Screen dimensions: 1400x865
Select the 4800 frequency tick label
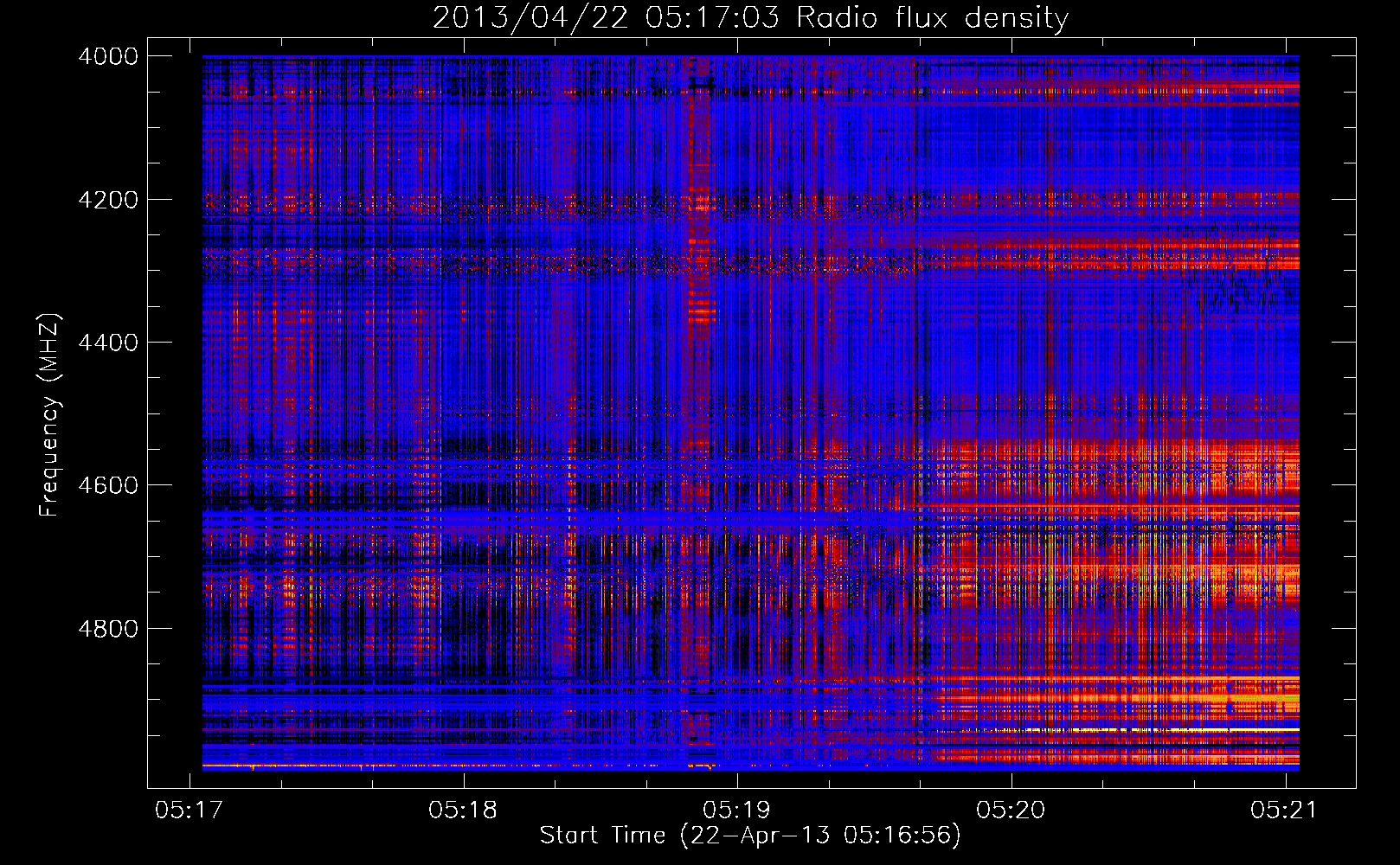click(x=108, y=628)
